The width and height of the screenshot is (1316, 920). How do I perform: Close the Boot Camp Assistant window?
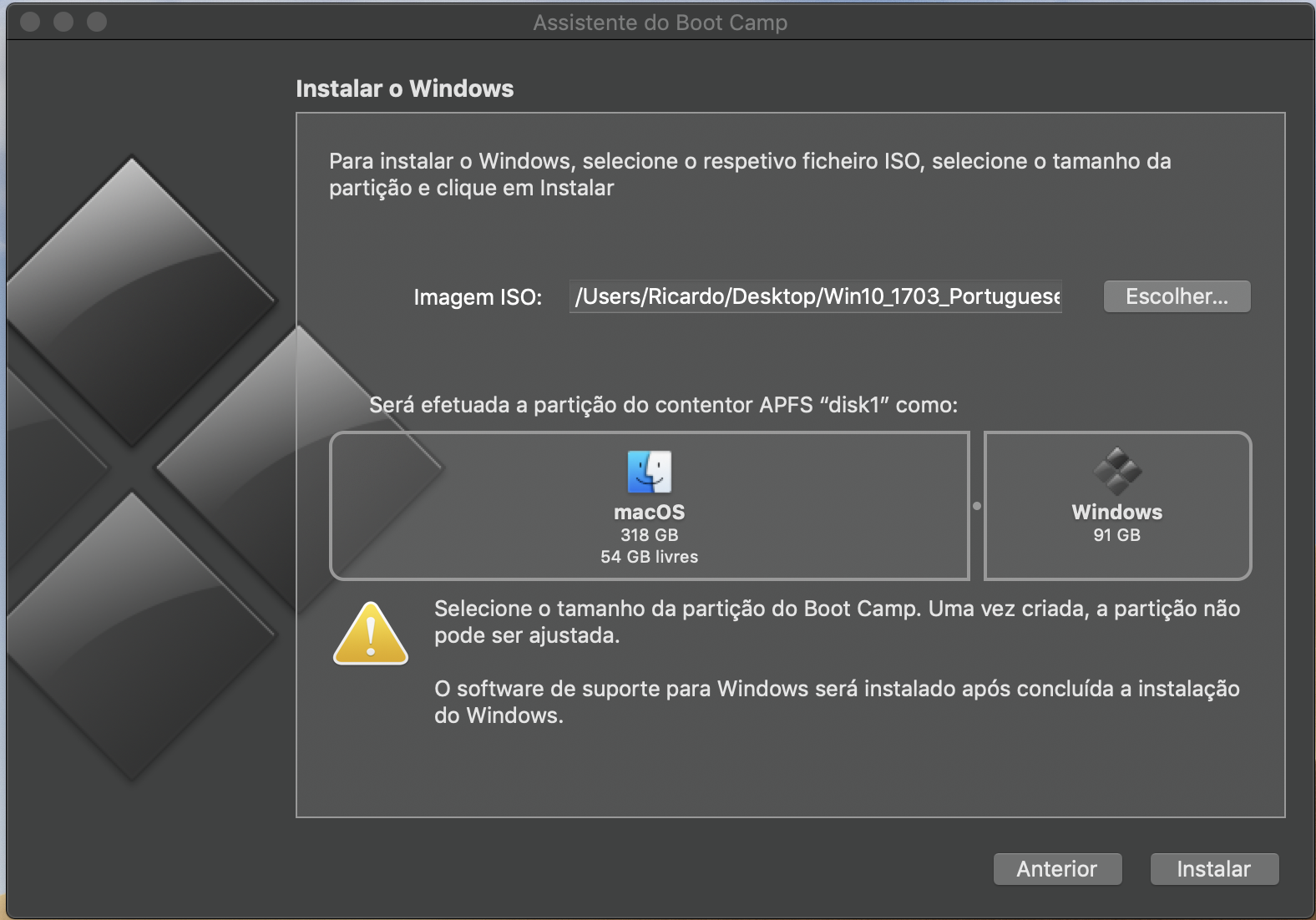[x=31, y=22]
